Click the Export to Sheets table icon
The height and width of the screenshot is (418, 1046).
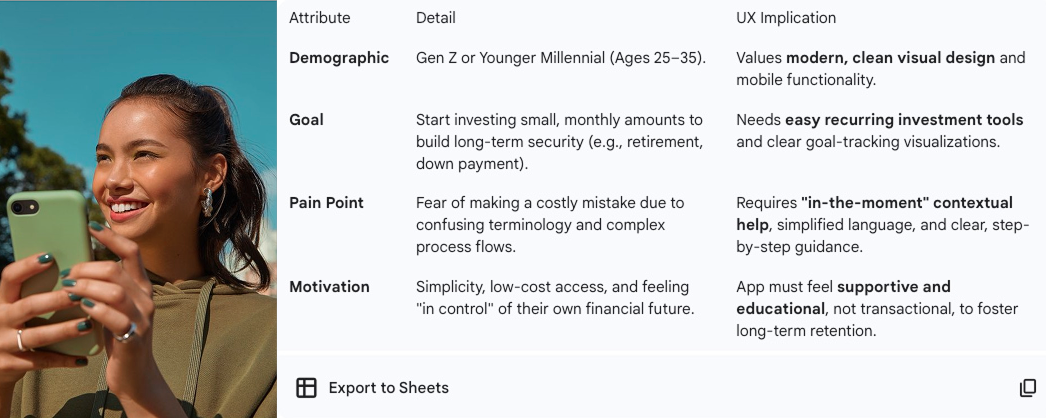306,388
